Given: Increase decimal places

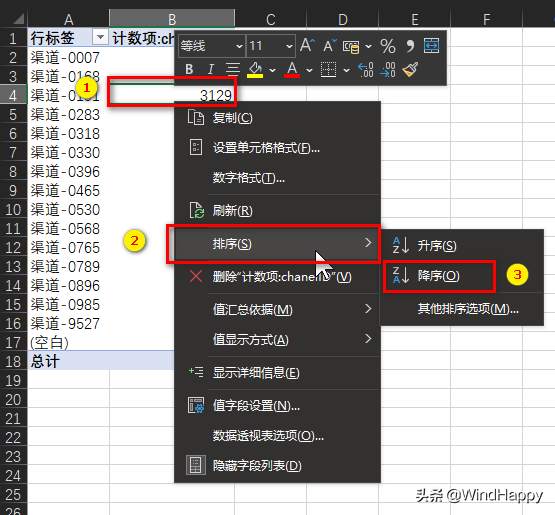Looking at the screenshot, I should (x=366, y=69).
